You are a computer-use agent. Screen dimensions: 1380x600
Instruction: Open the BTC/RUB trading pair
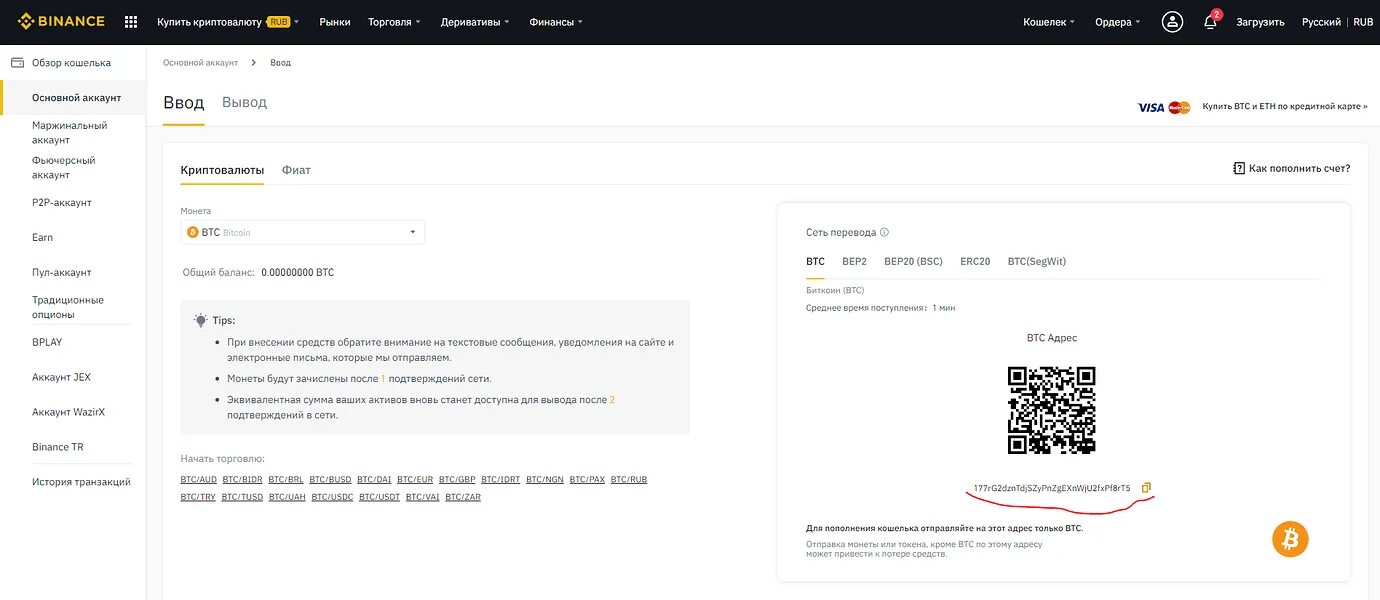pyautogui.click(x=629, y=480)
